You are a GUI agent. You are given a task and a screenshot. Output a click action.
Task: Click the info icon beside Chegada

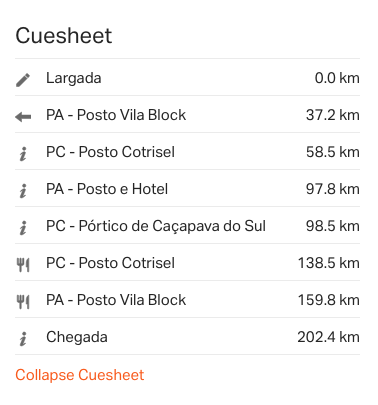point(23,339)
